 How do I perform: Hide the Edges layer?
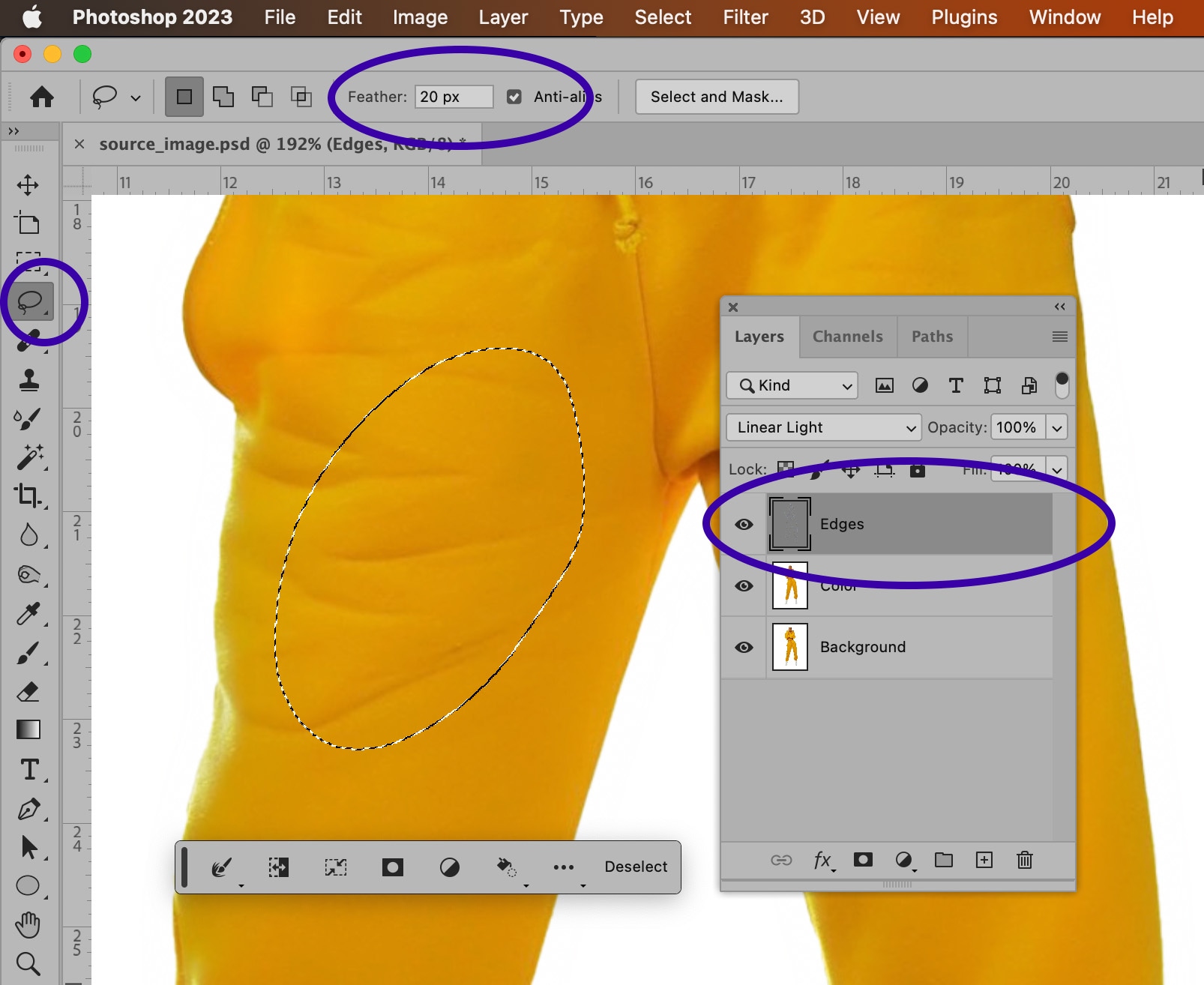coord(744,524)
